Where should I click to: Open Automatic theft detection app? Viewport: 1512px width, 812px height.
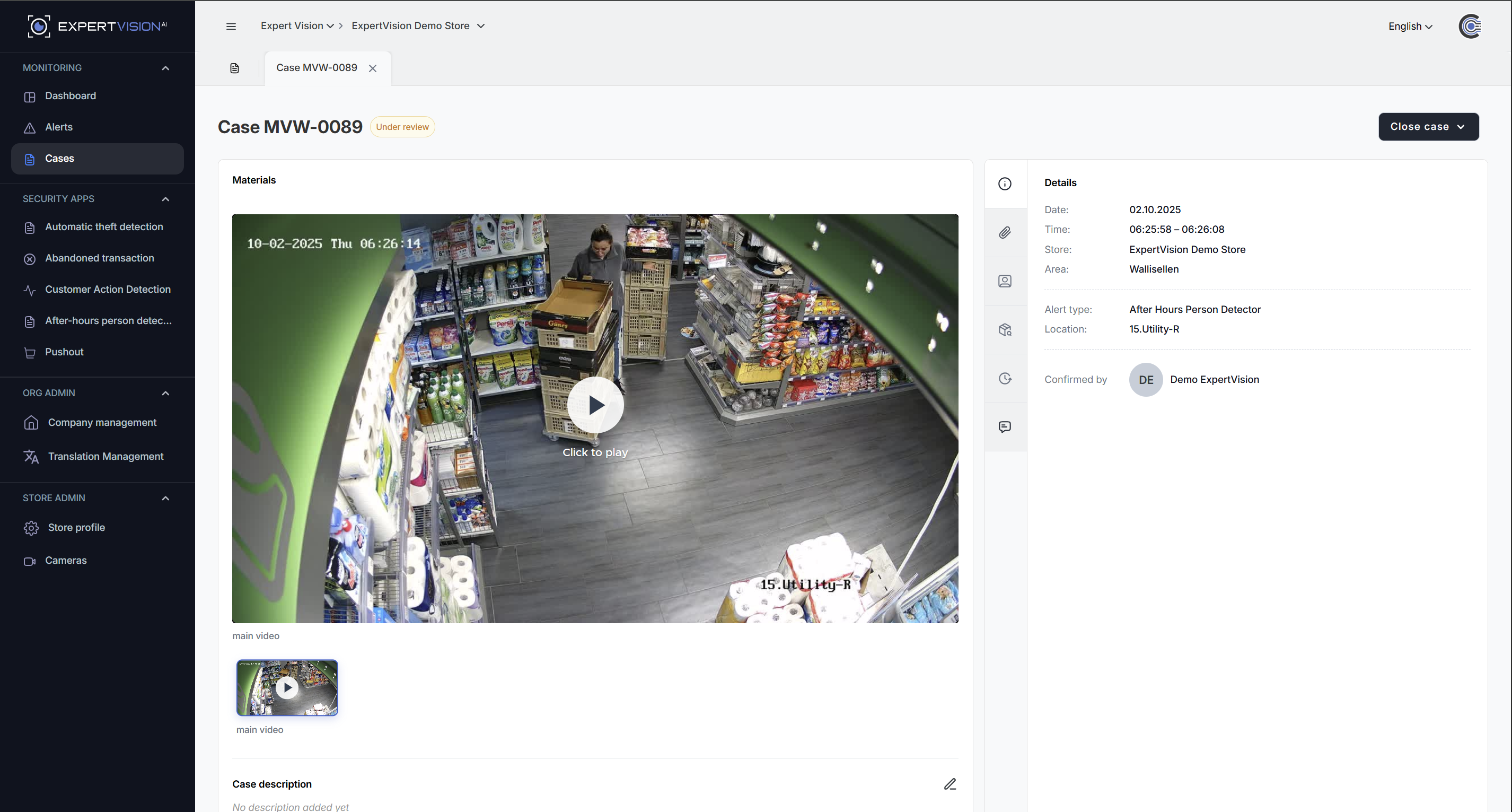coord(104,226)
